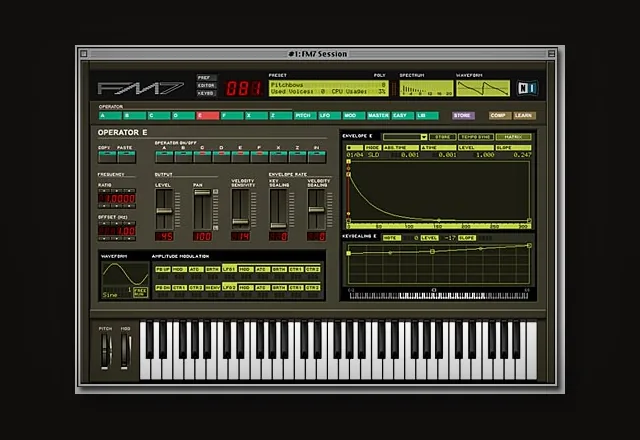Image resolution: width=640 pixels, height=440 pixels.
Task: Toggle operator E on/off switch
Action: pyautogui.click(x=240, y=157)
